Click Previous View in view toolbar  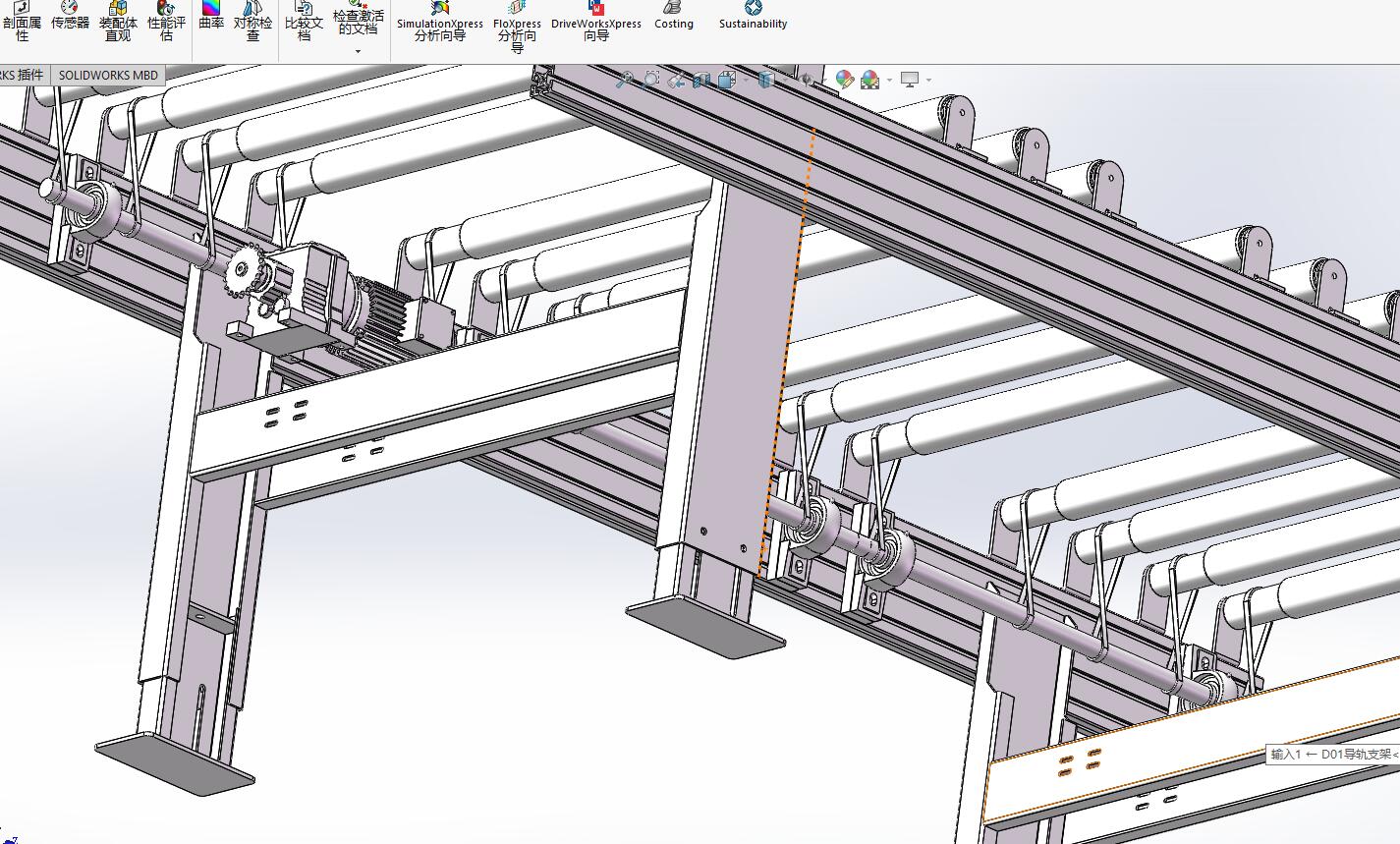(x=676, y=80)
